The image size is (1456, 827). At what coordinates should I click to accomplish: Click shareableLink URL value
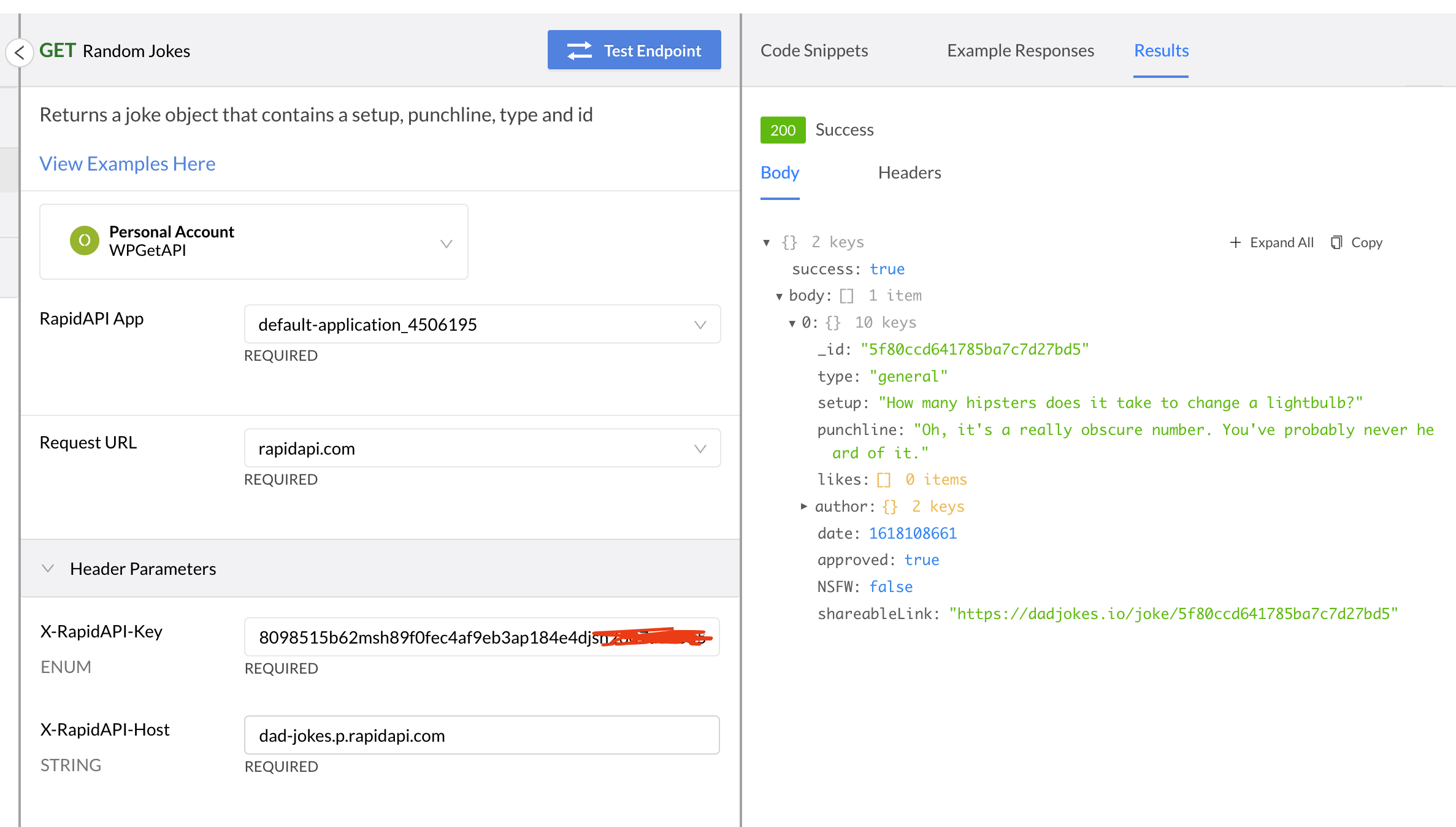[1175, 613]
